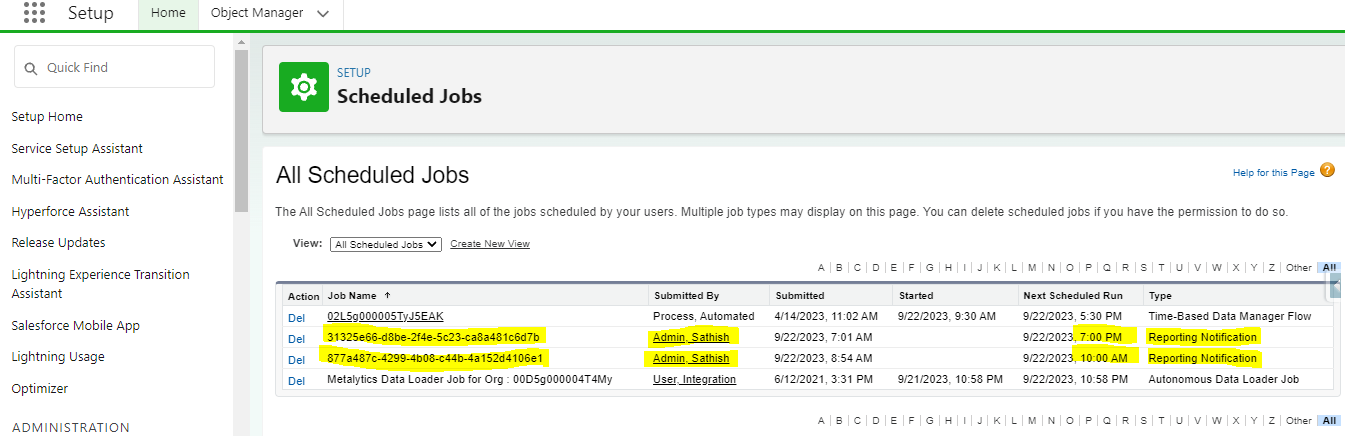Viewport: 1345px width, 436px height.
Task: Open User, Integration submitter link
Action: 694,379
